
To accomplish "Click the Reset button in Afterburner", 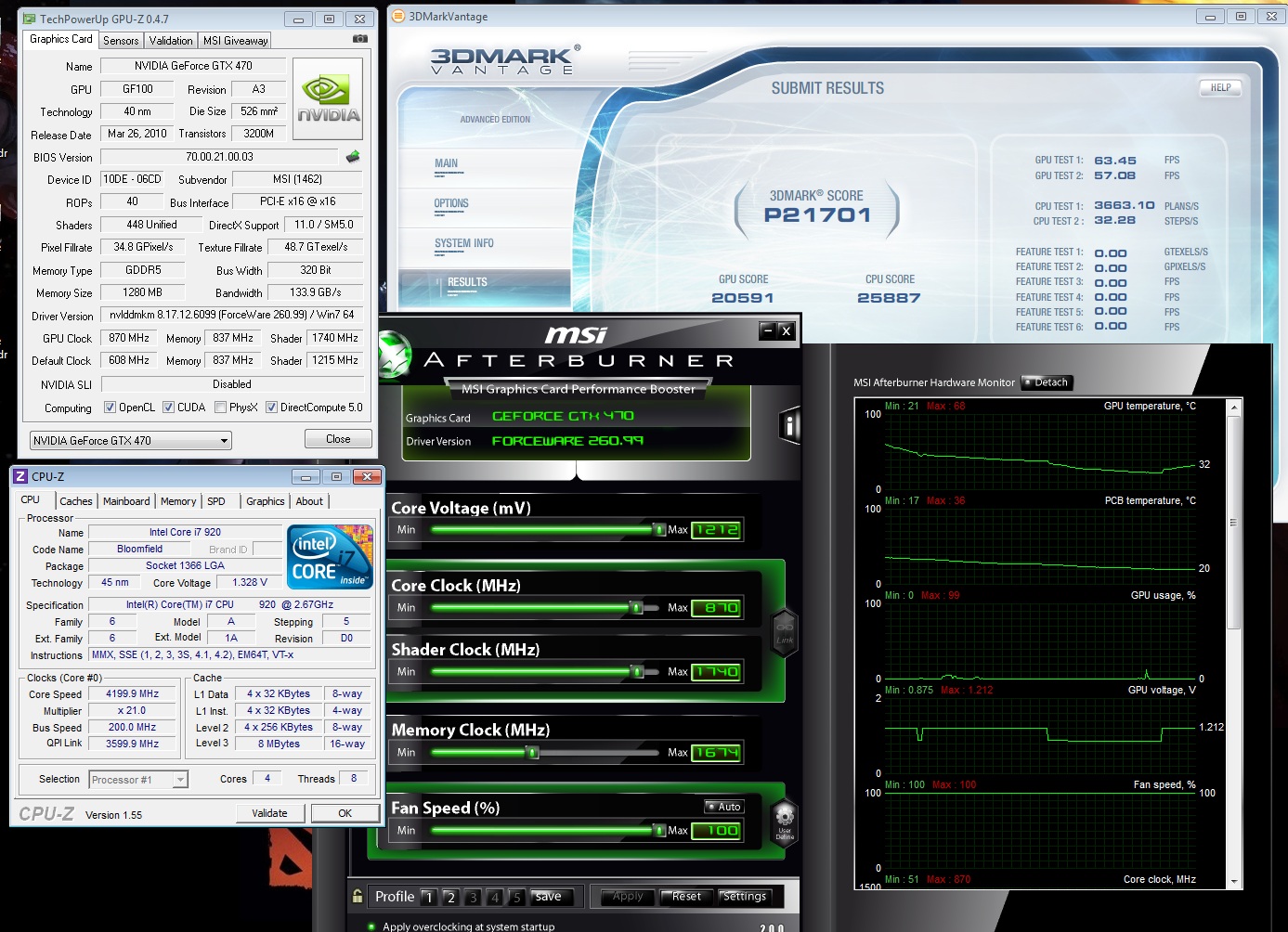I will tap(685, 897).
